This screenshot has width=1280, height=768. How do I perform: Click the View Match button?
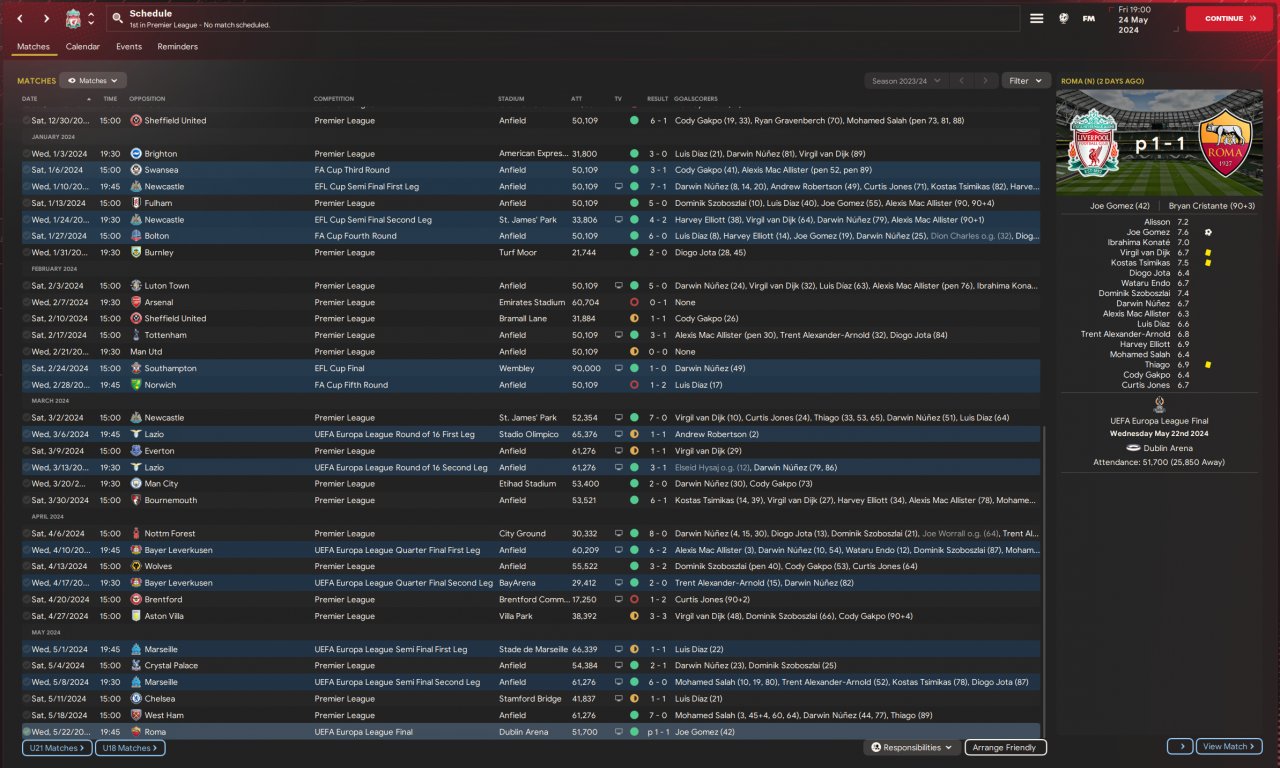click(x=1229, y=747)
